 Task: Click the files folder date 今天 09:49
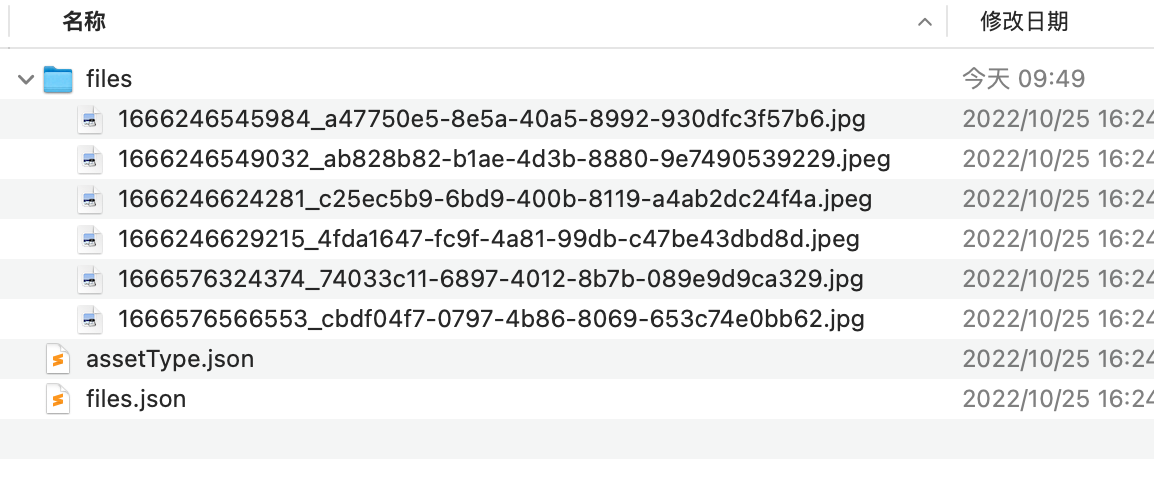(1024, 79)
